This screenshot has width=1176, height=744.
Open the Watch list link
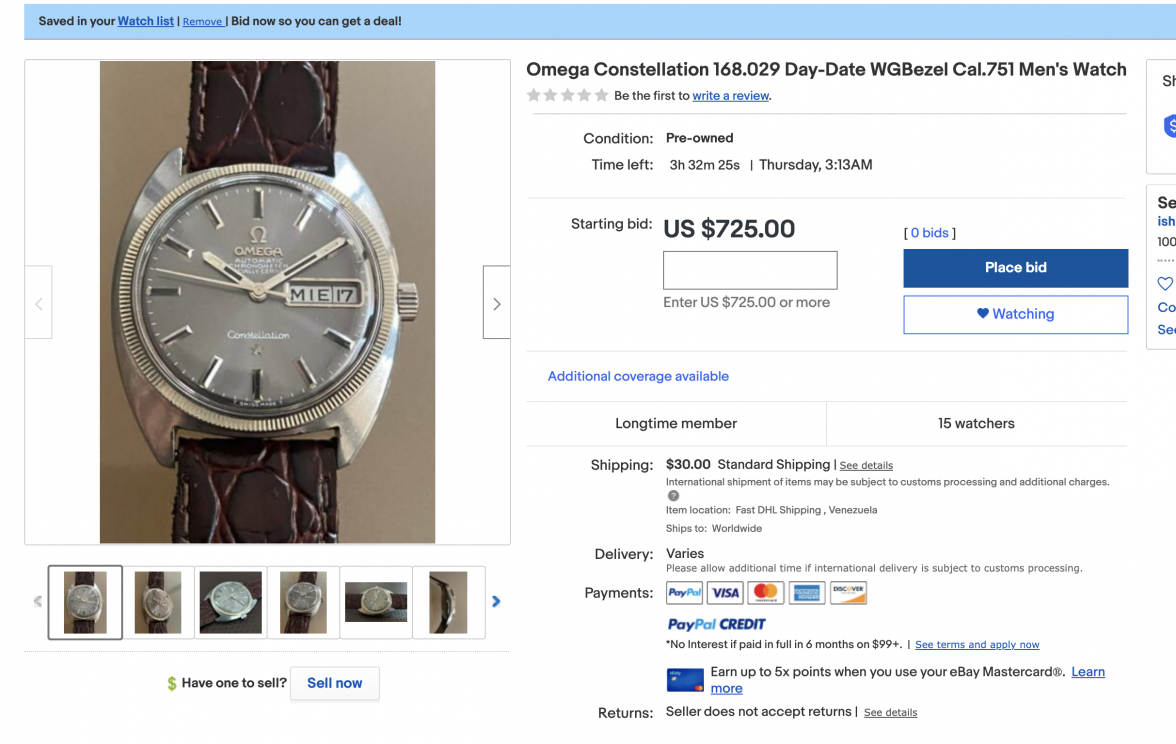[146, 21]
